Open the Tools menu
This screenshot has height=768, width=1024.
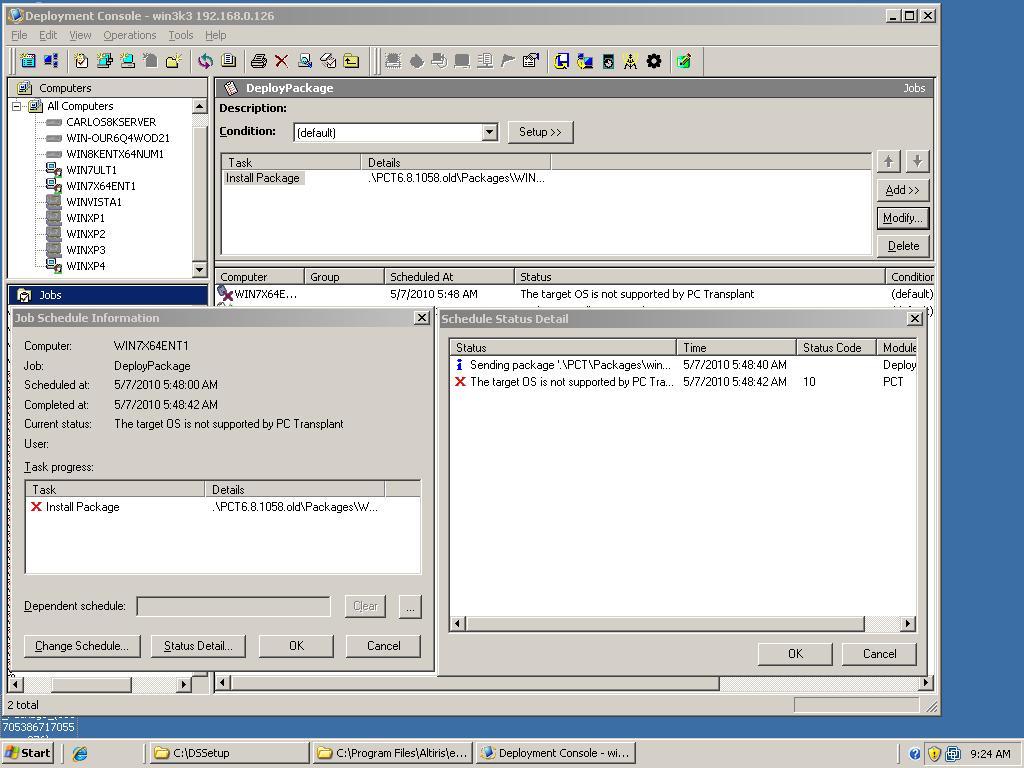pos(180,35)
